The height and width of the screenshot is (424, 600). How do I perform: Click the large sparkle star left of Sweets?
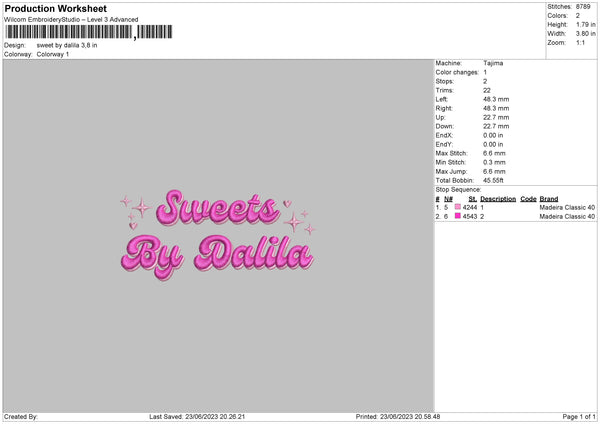coord(142,207)
